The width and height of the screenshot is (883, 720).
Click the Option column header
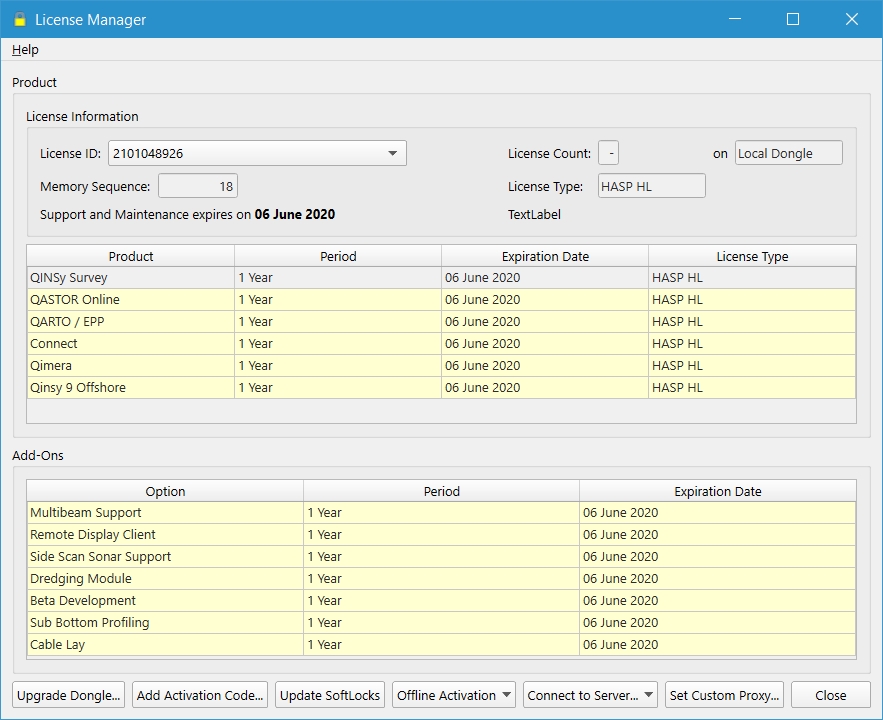click(x=165, y=491)
